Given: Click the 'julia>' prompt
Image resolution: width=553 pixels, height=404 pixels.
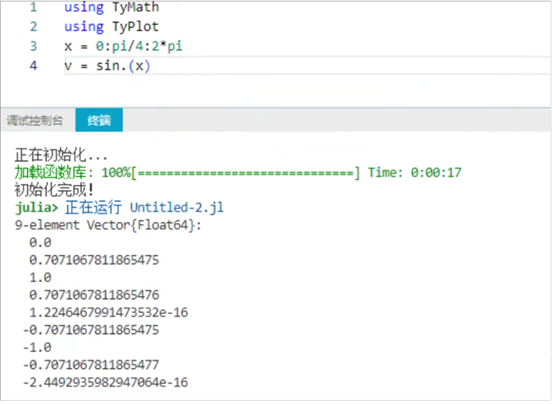Looking at the screenshot, I should (x=36, y=207).
